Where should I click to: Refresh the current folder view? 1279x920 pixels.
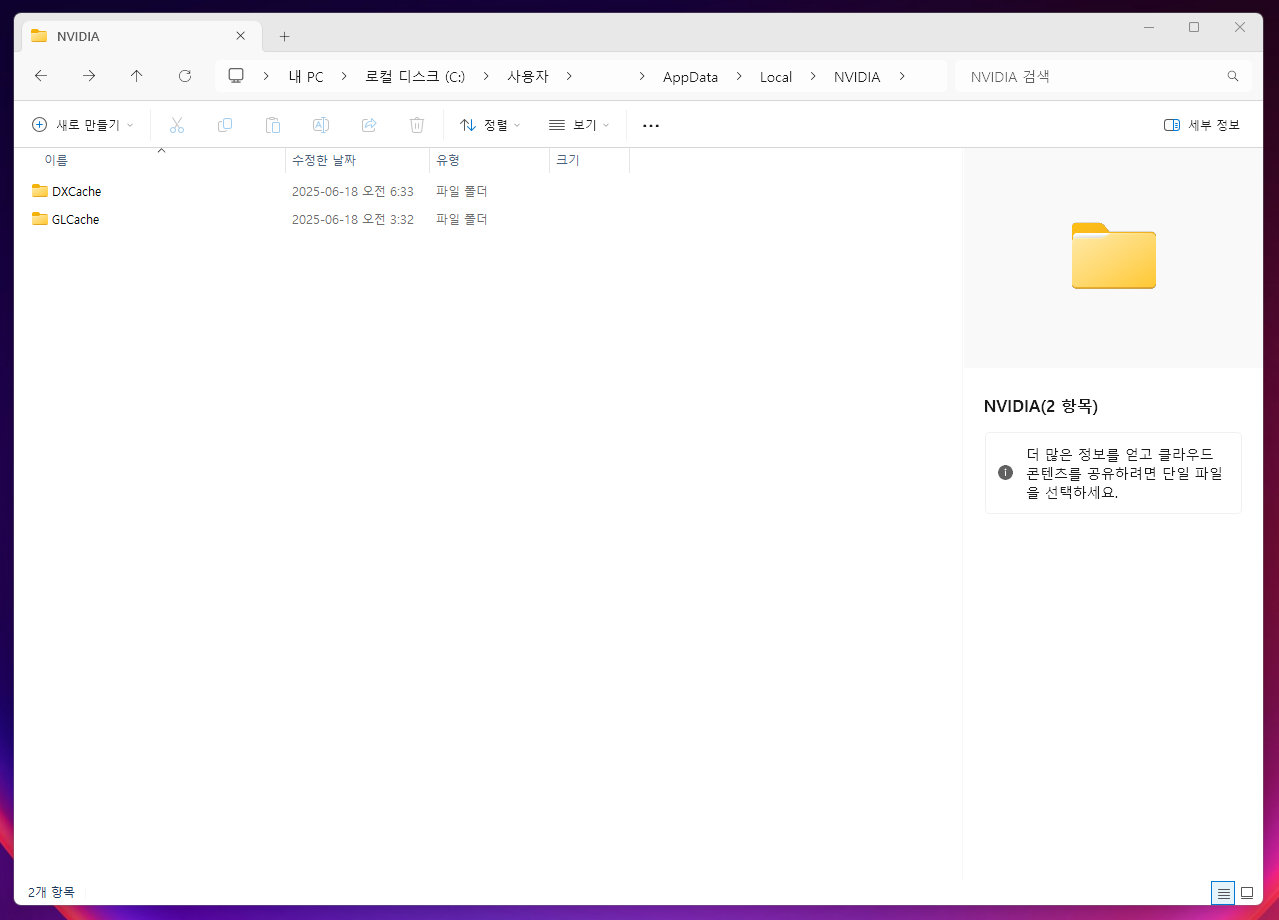pos(185,76)
